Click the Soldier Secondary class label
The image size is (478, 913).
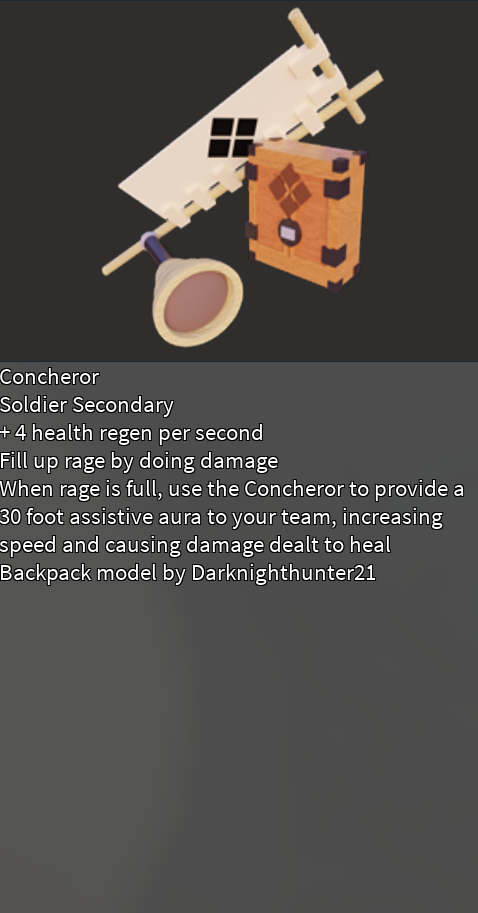87,405
